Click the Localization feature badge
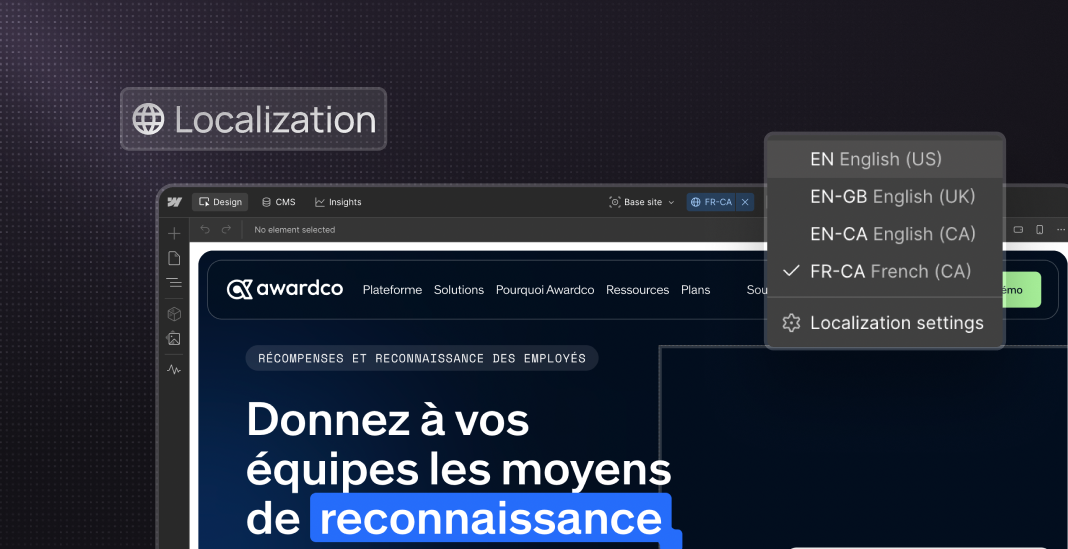Screen dimensions: 1068x549 tap(253, 119)
